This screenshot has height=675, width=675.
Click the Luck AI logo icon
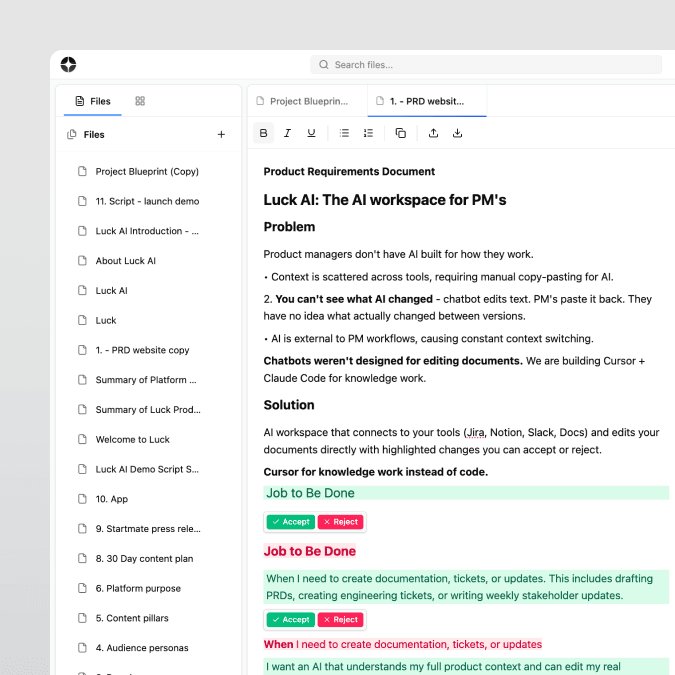68,65
